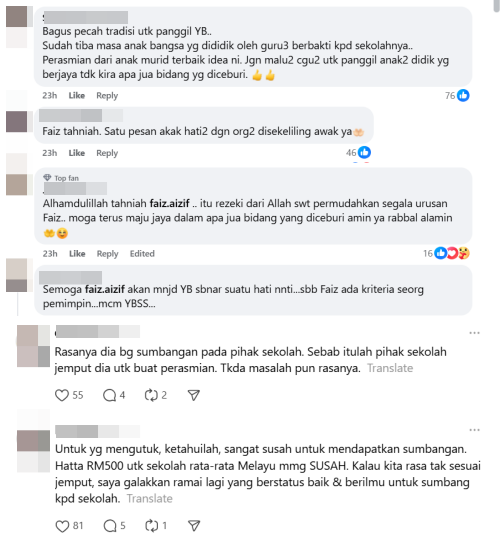Open the 5 replies comment icon
The width and height of the screenshot is (500, 543).
(x=110, y=526)
